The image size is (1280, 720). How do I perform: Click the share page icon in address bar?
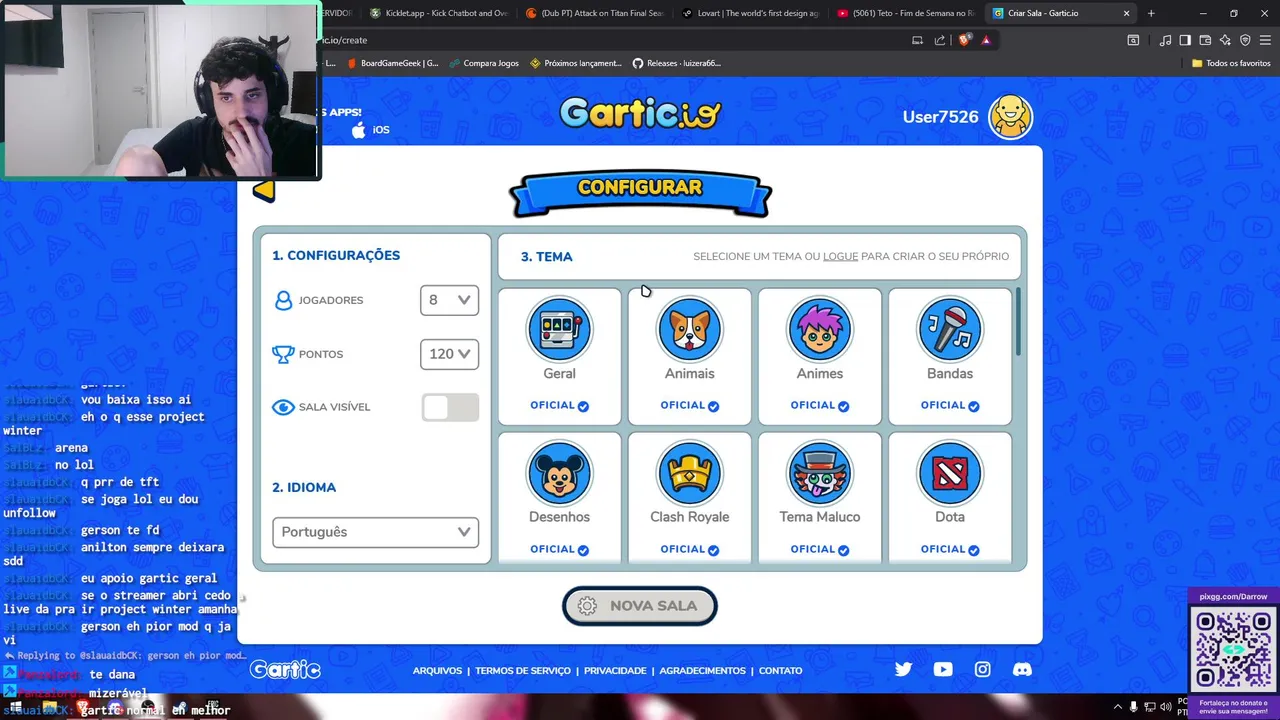(x=940, y=40)
